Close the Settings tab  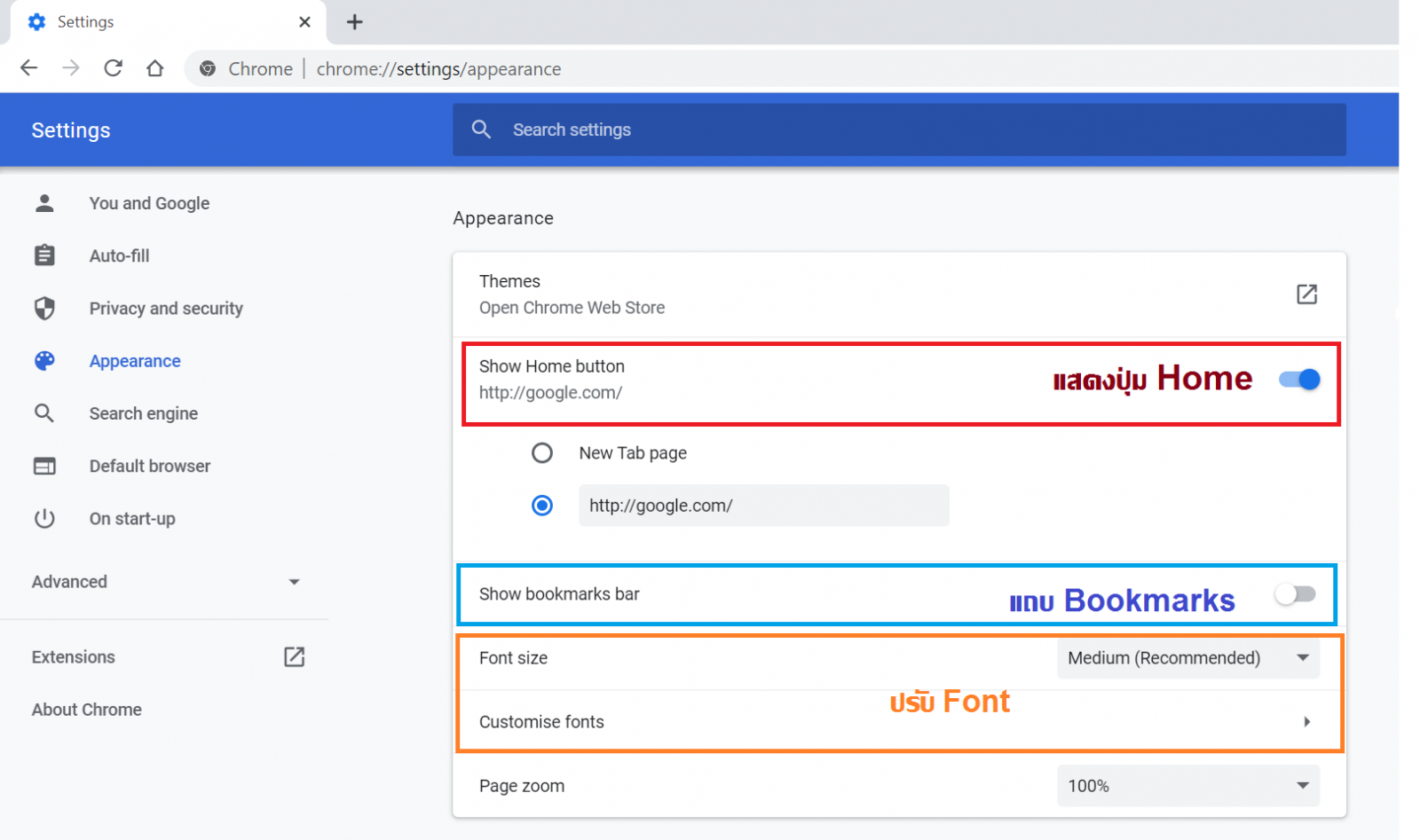304,22
